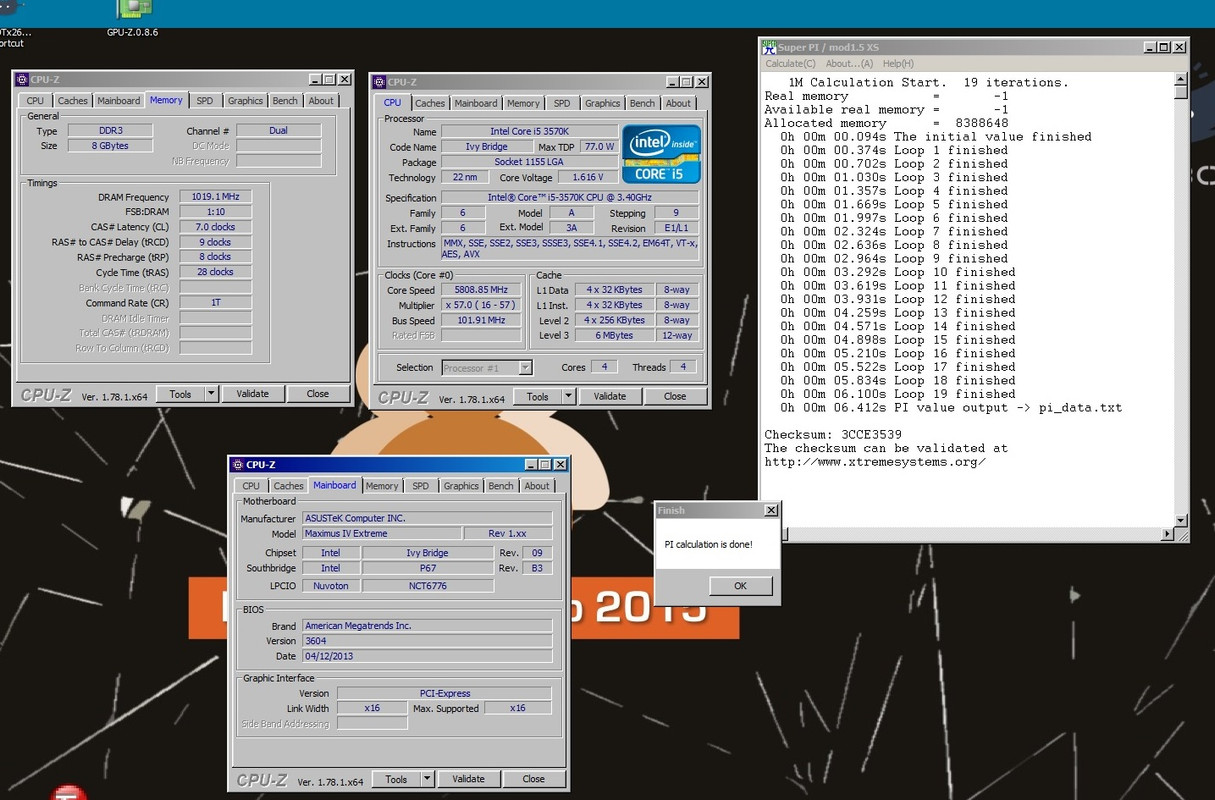Open Help(H) menu in Super PI
The height and width of the screenshot is (800, 1215).
point(898,64)
